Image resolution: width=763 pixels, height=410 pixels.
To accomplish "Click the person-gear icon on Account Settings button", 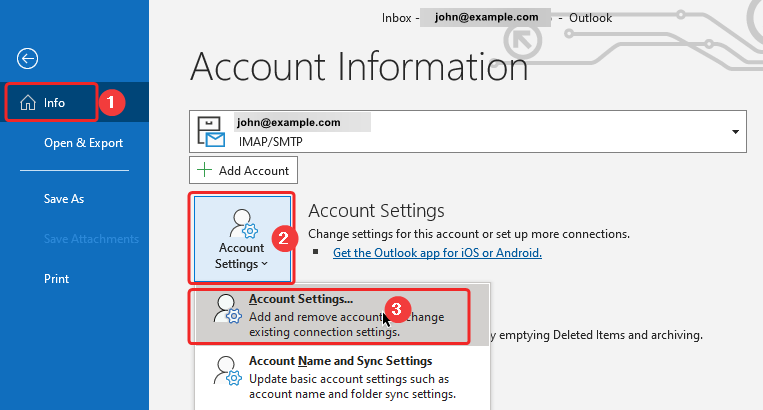I will 240,225.
